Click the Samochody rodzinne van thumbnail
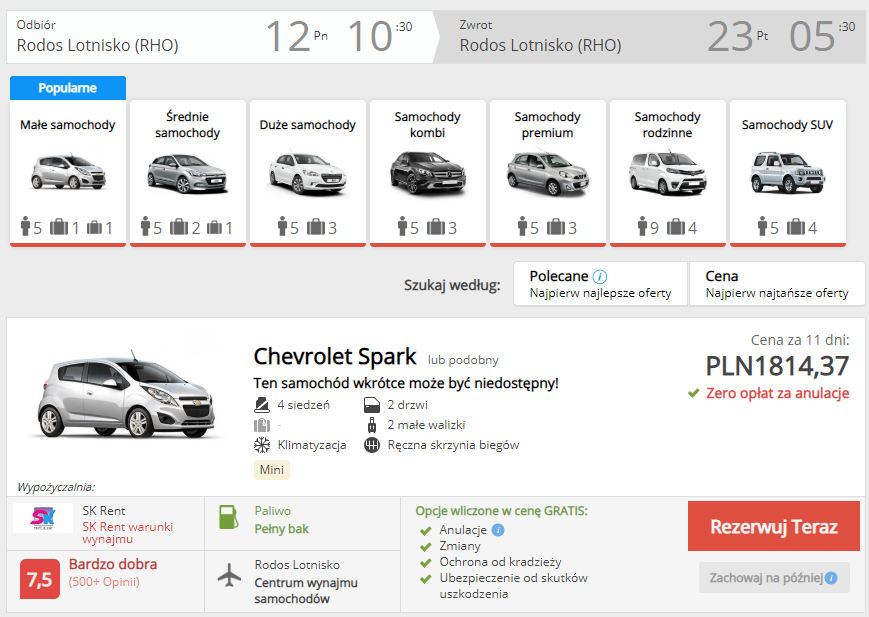This screenshot has height=617, width=869. (x=667, y=172)
